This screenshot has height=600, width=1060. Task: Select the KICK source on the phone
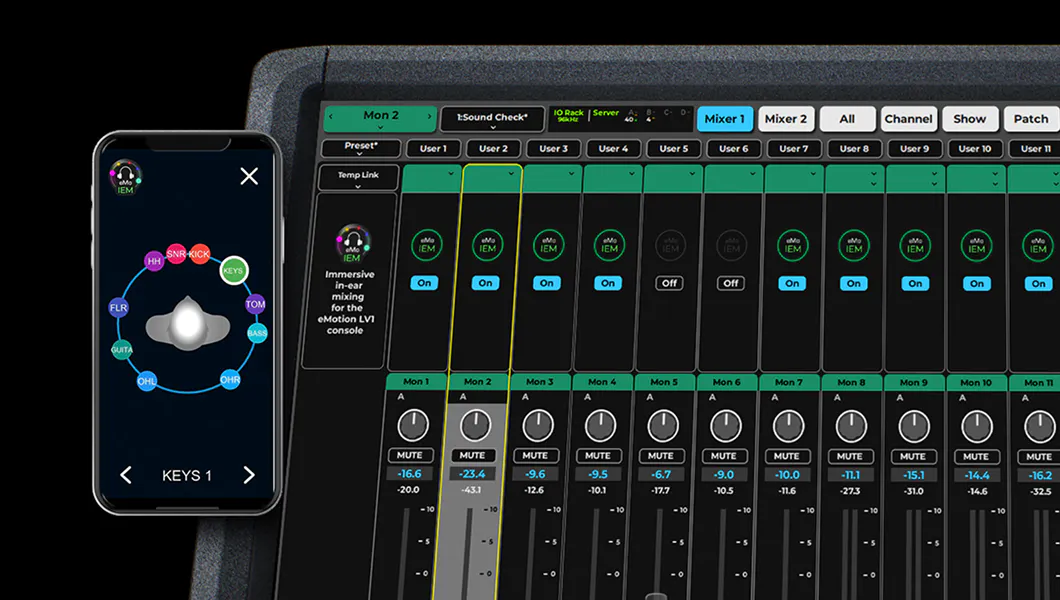(199, 254)
